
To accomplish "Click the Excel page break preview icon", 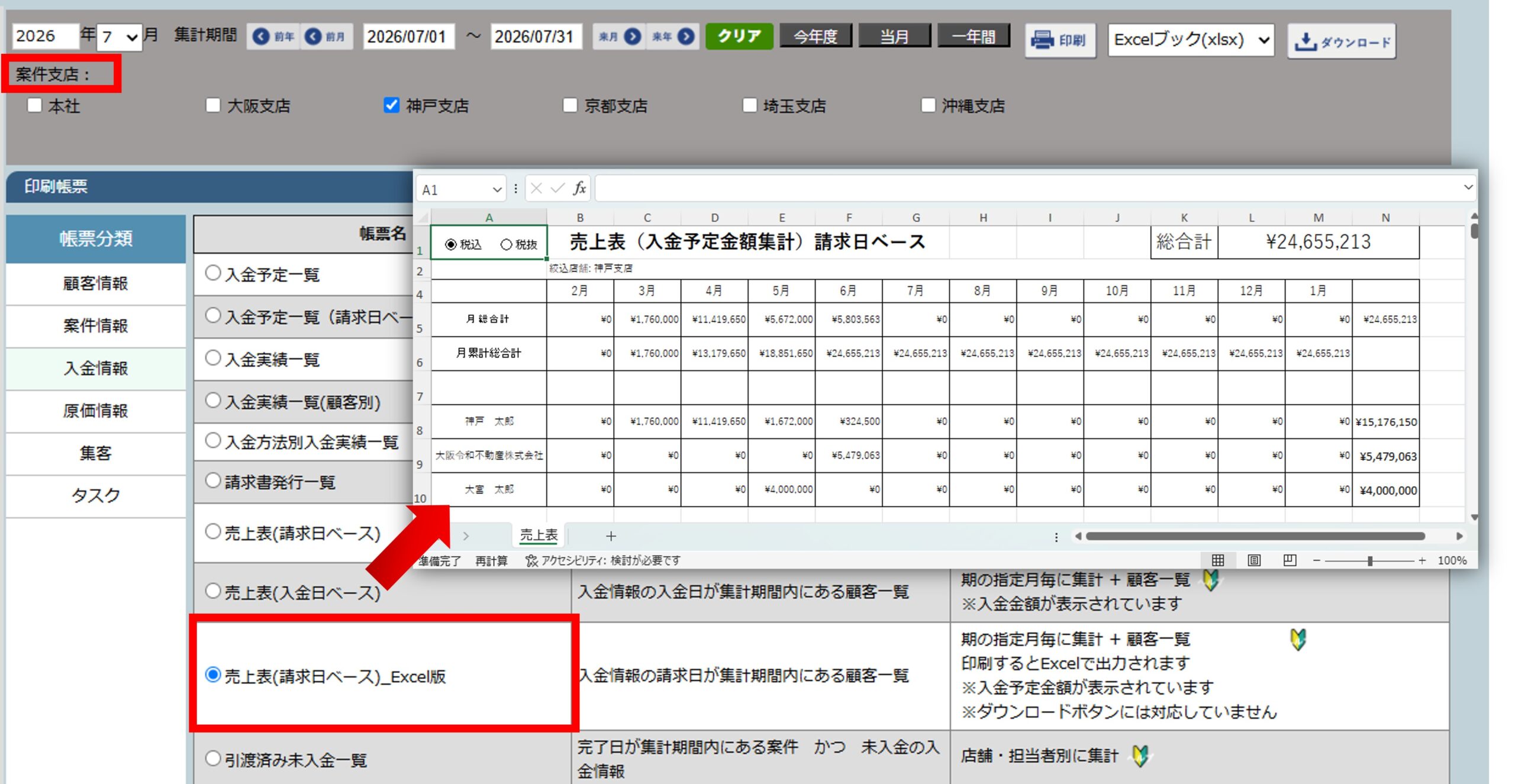I will click(x=1290, y=560).
